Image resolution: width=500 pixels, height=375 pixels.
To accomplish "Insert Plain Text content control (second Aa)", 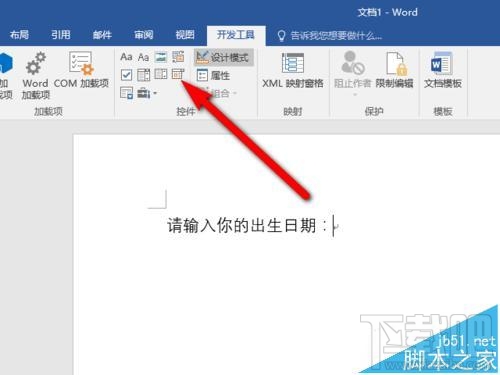I will pos(144,57).
